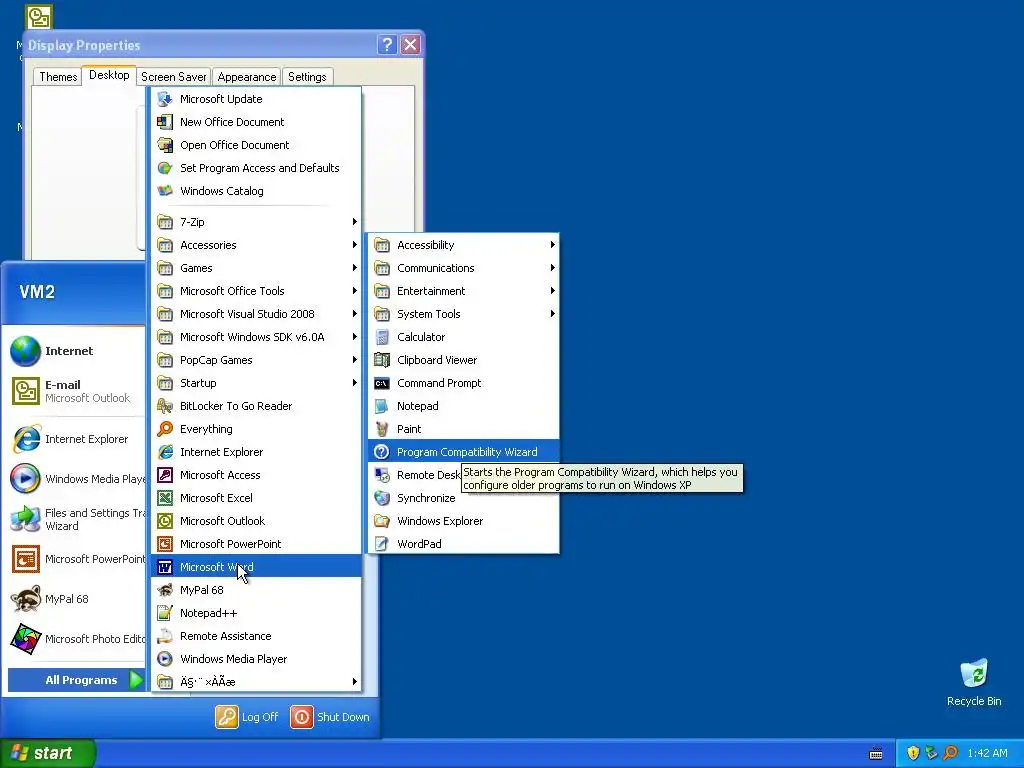This screenshot has height=768, width=1024.
Task: Start Windows Media Player from All Programs list
Action: tap(256, 659)
